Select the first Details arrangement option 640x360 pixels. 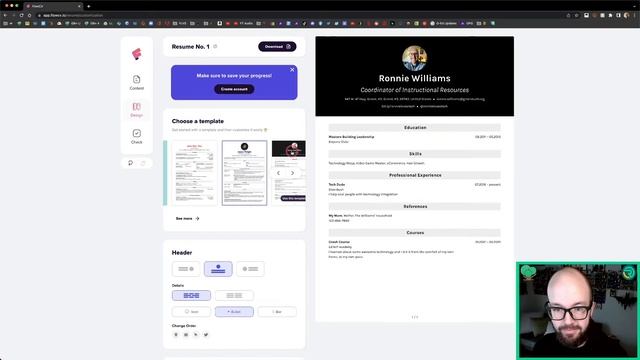191,295
